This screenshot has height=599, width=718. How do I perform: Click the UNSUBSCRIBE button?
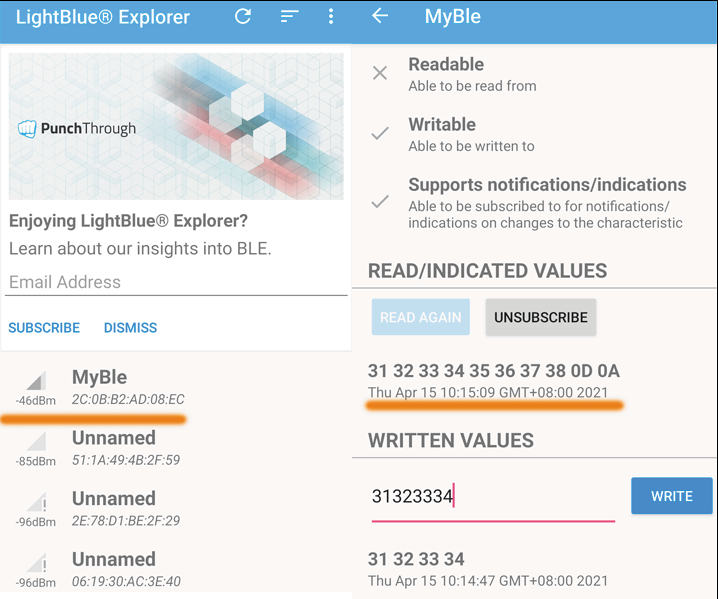541,317
